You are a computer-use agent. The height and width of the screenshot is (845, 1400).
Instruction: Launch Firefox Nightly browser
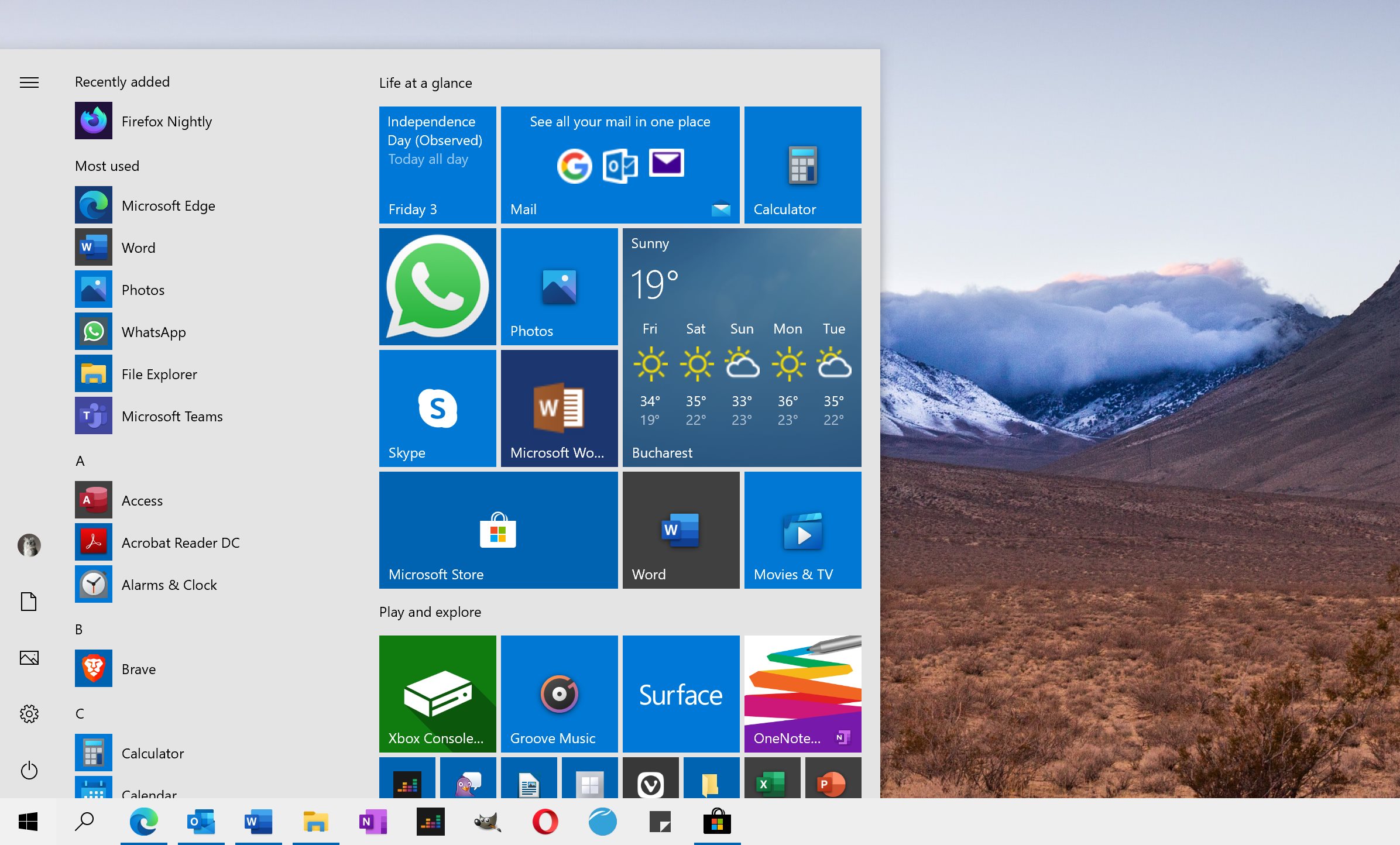[x=165, y=121]
